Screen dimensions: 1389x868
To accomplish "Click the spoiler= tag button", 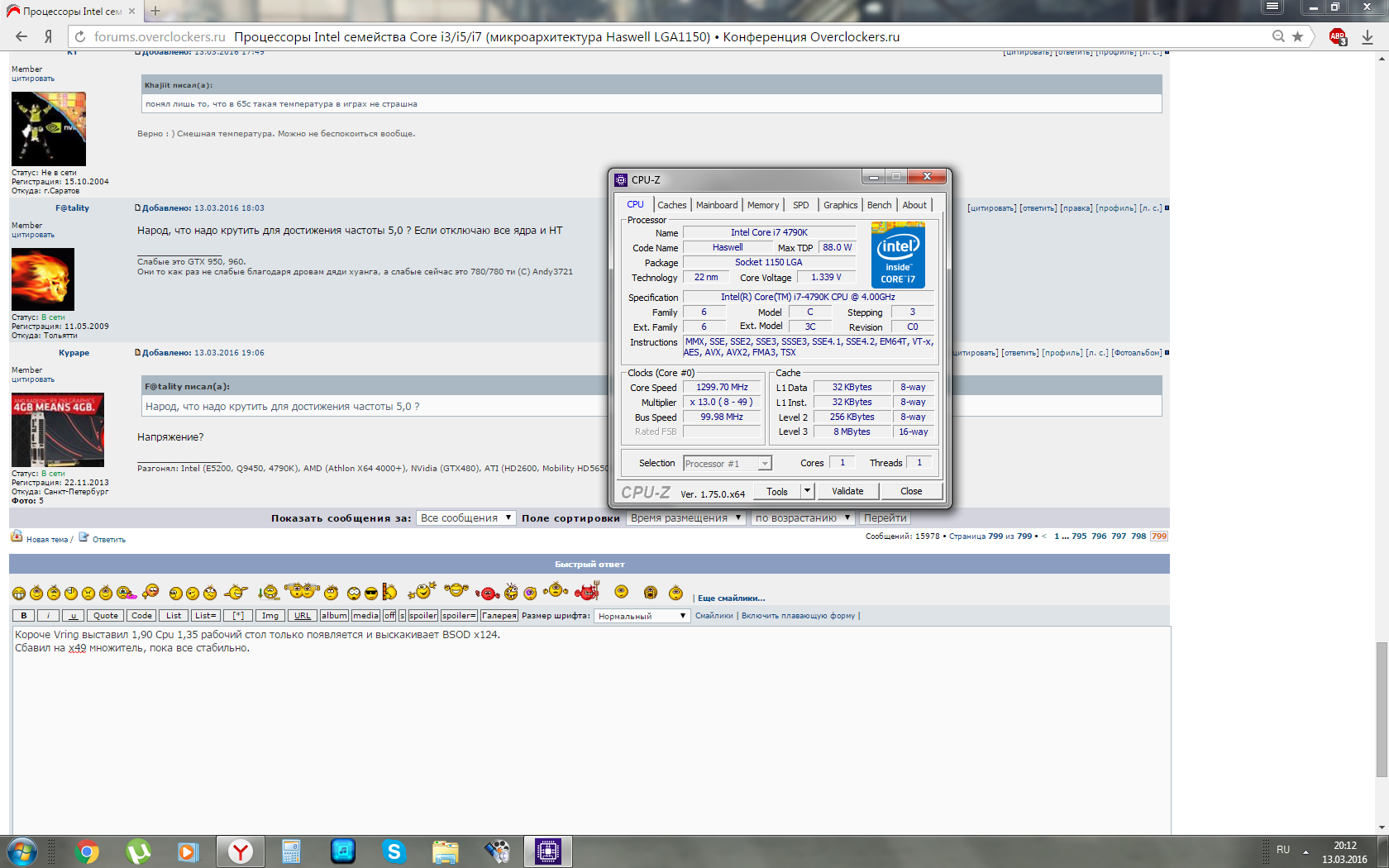I will (459, 616).
